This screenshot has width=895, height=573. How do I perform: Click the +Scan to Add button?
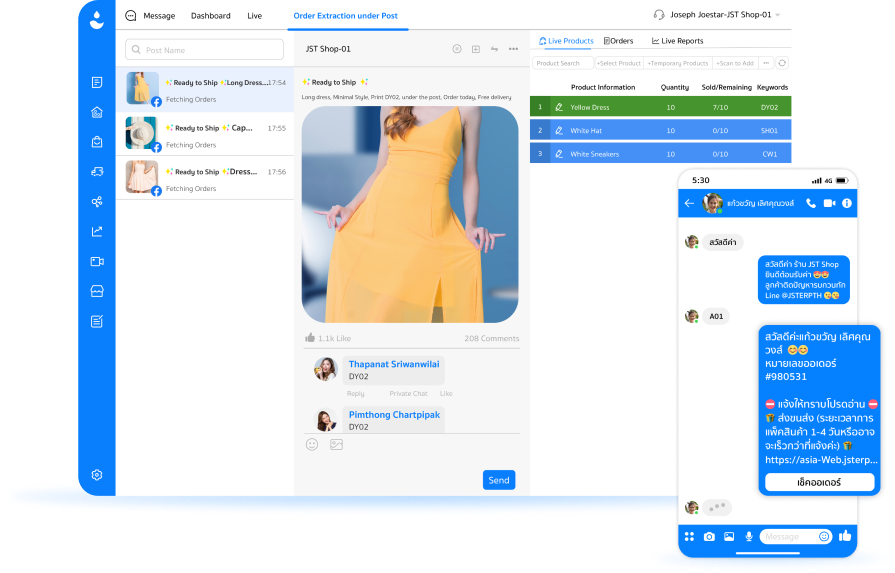click(x=735, y=63)
